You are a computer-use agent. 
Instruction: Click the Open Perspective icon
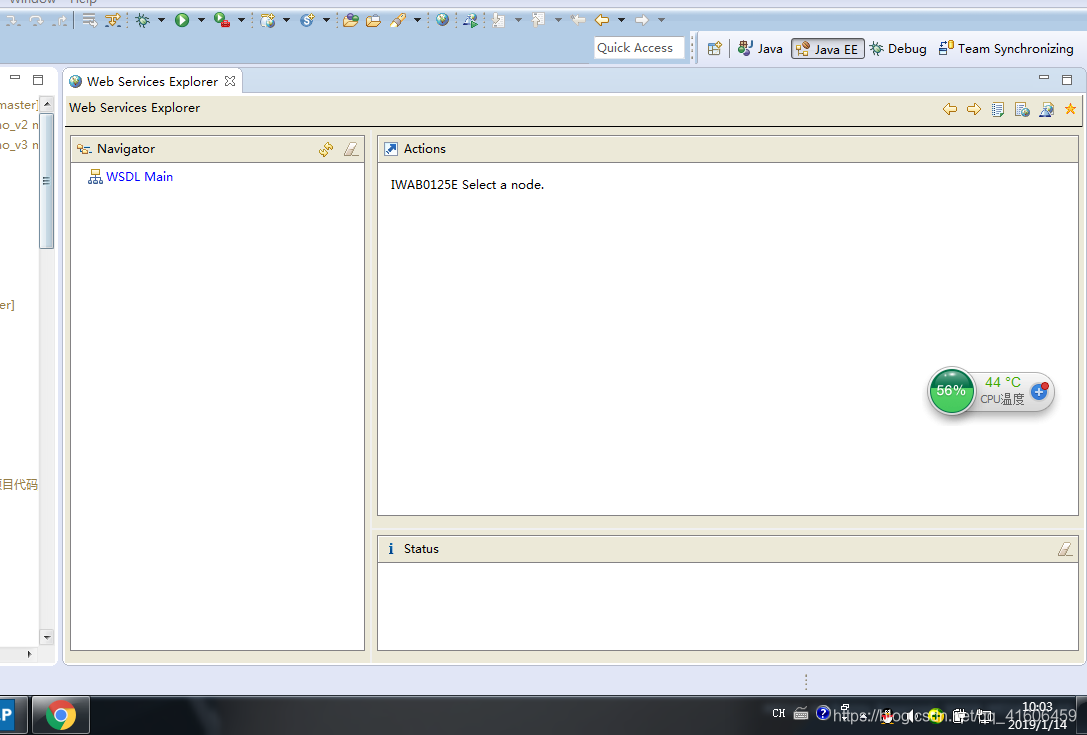[x=715, y=49]
